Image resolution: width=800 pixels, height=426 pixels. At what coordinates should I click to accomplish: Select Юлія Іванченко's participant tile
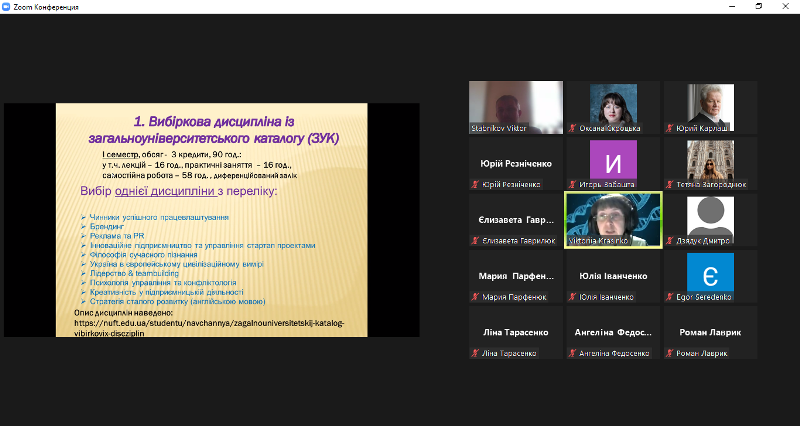coord(613,276)
